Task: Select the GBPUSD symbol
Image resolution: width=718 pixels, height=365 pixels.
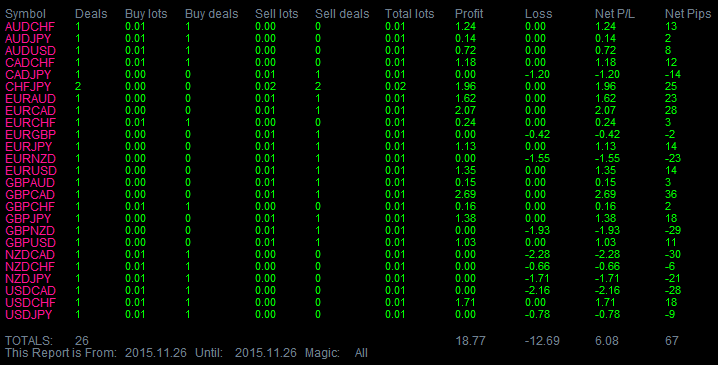Action: point(30,242)
